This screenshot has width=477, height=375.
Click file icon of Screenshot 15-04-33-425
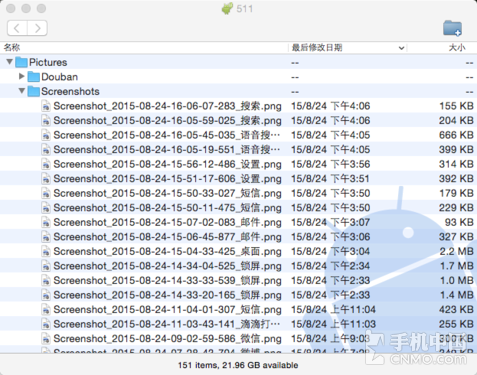click(46, 251)
